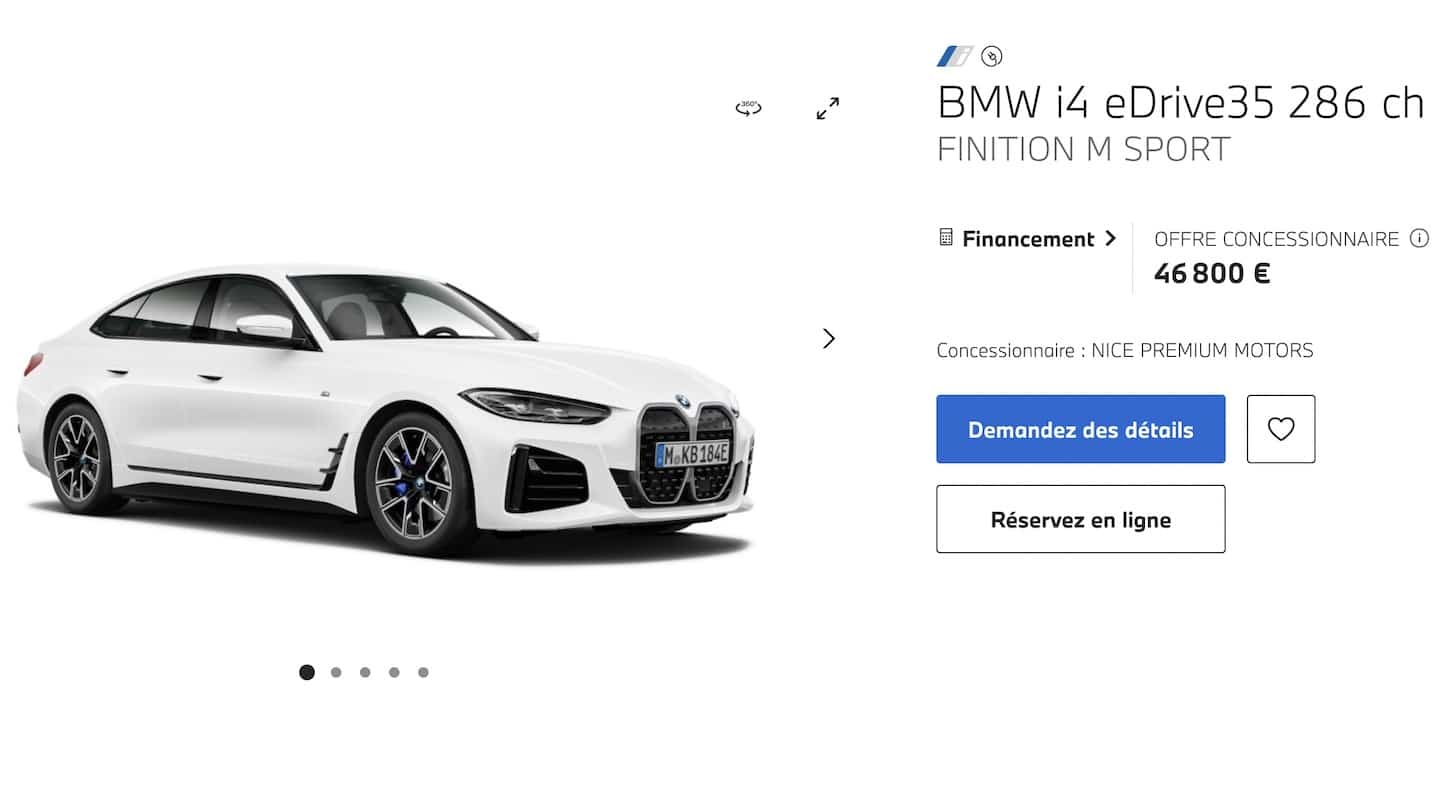Select the third carousel dot
The height and width of the screenshot is (800, 1436).
(x=365, y=672)
